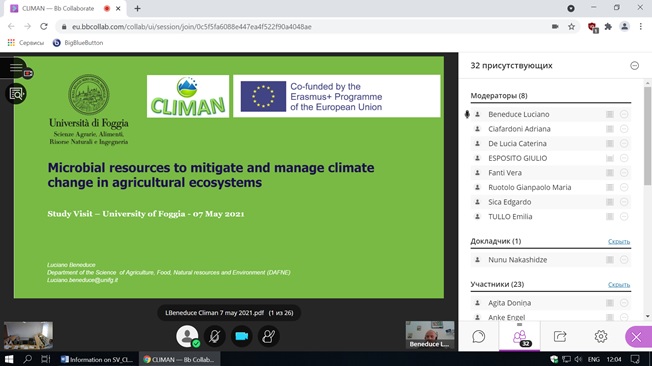Open attendee controls for De Lucia Caterina

pyautogui.click(x=624, y=143)
